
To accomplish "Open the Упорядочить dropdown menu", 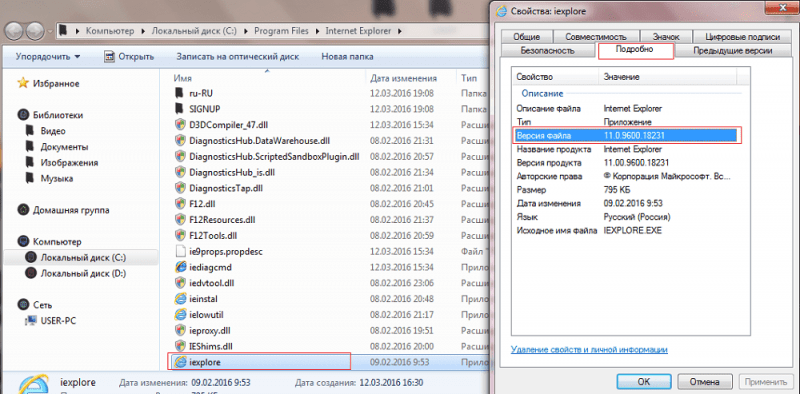I will pos(48,57).
